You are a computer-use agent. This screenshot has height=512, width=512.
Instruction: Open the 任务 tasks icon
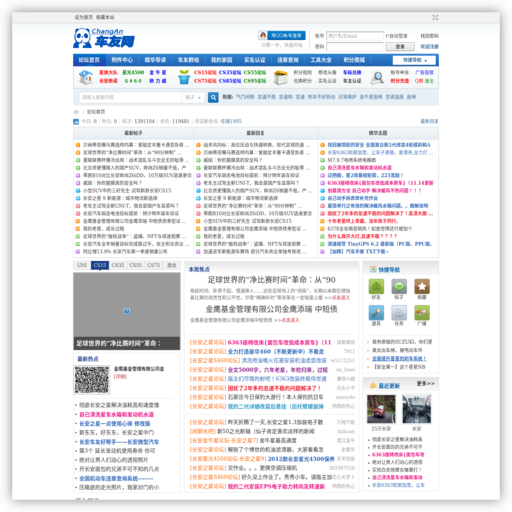(399, 313)
